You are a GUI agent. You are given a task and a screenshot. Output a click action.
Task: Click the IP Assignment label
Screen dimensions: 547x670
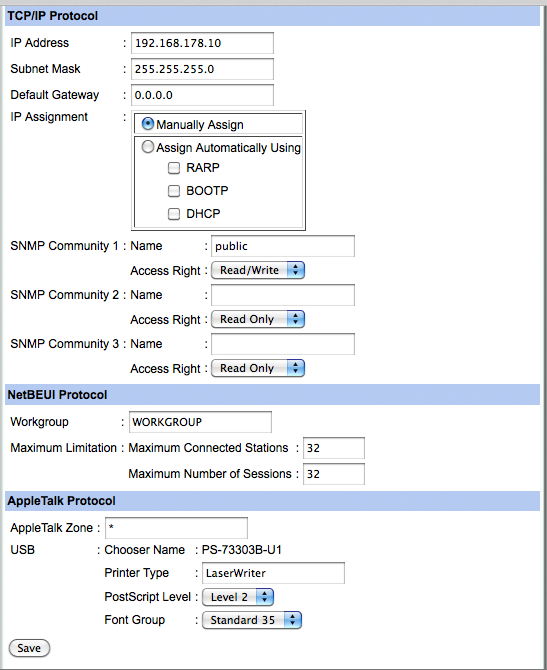[x=49, y=117]
